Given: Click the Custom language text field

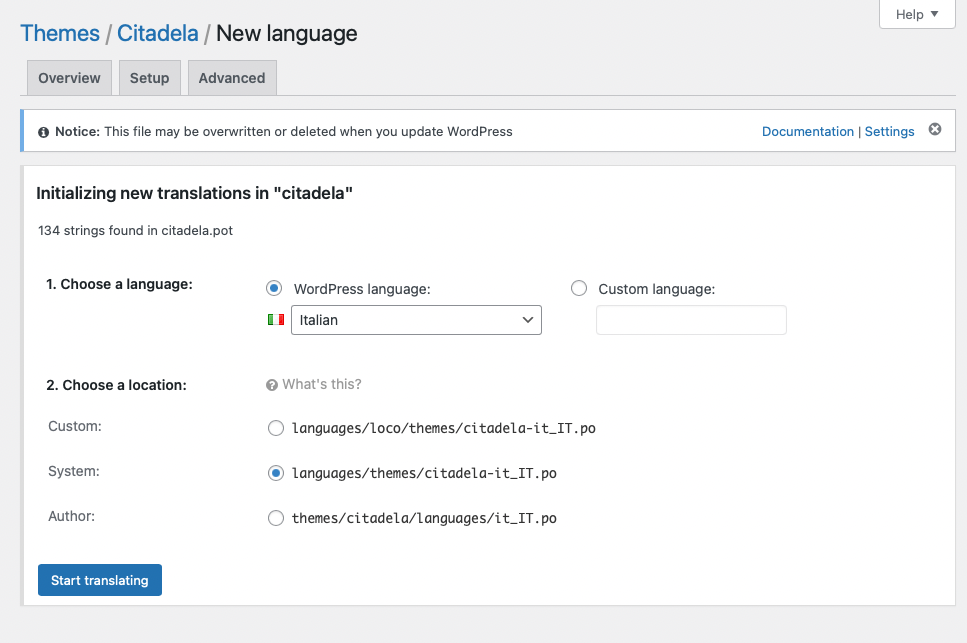Looking at the screenshot, I should [691, 320].
